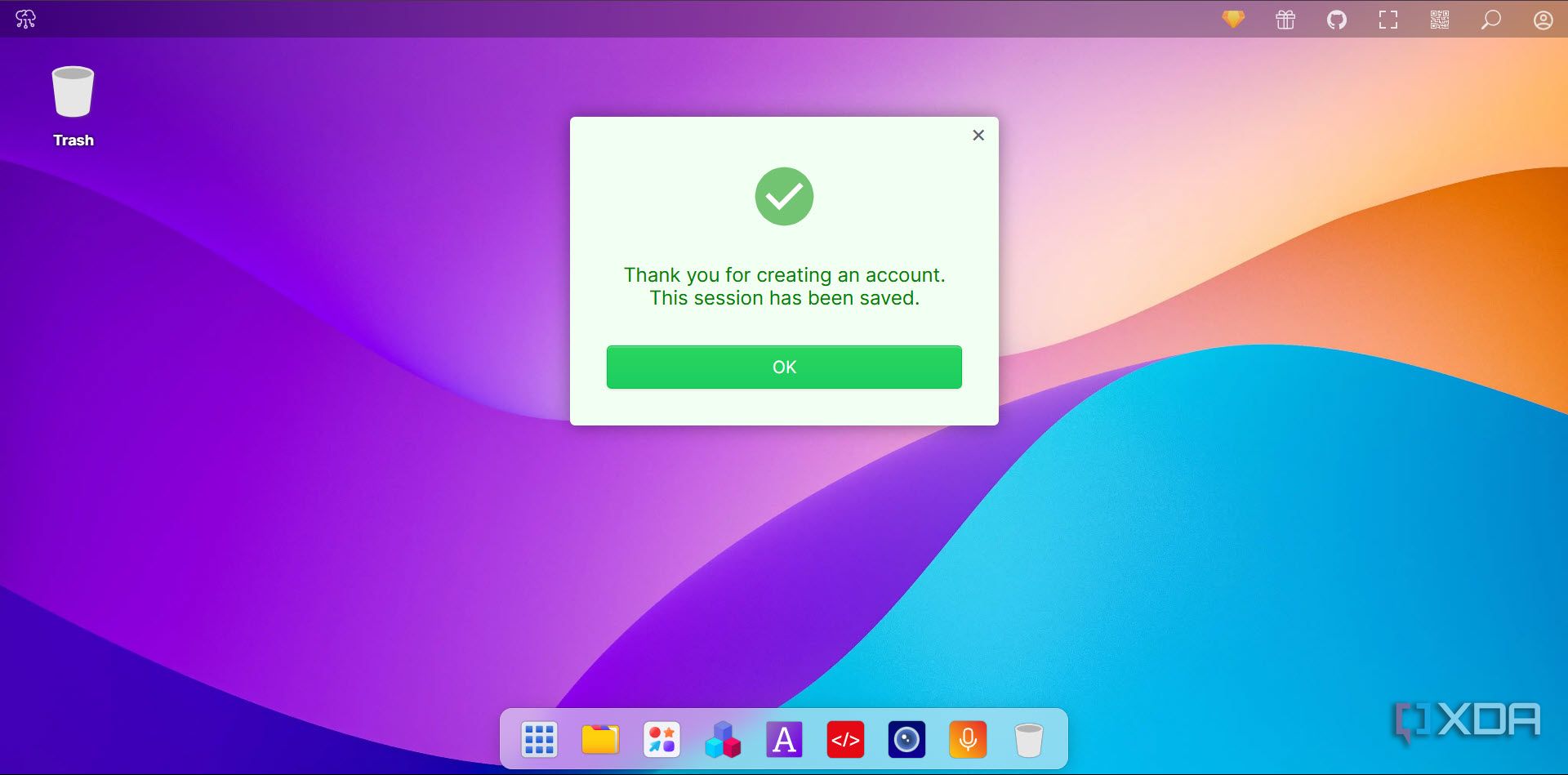The height and width of the screenshot is (775, 1568).
Task: Open the orange diamond upgrade icon
Action: pos(1233,19)
